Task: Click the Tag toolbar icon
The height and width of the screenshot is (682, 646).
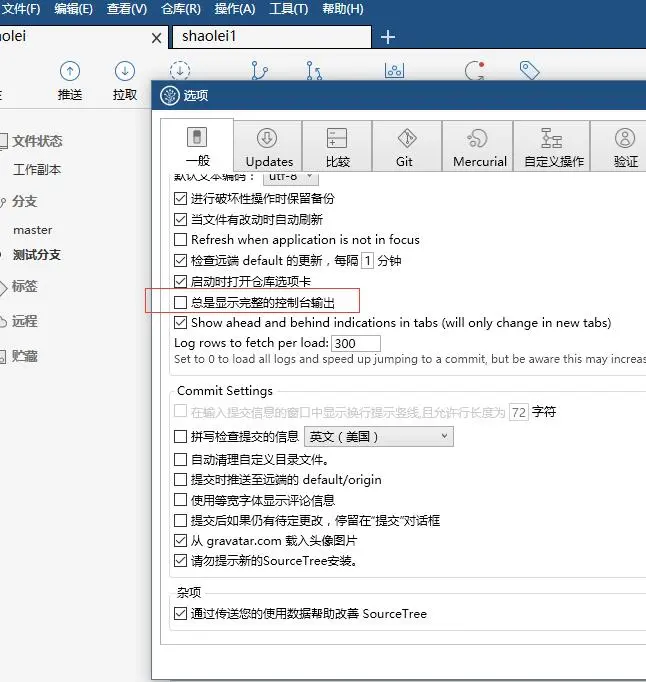Action: tap(529, 70)
